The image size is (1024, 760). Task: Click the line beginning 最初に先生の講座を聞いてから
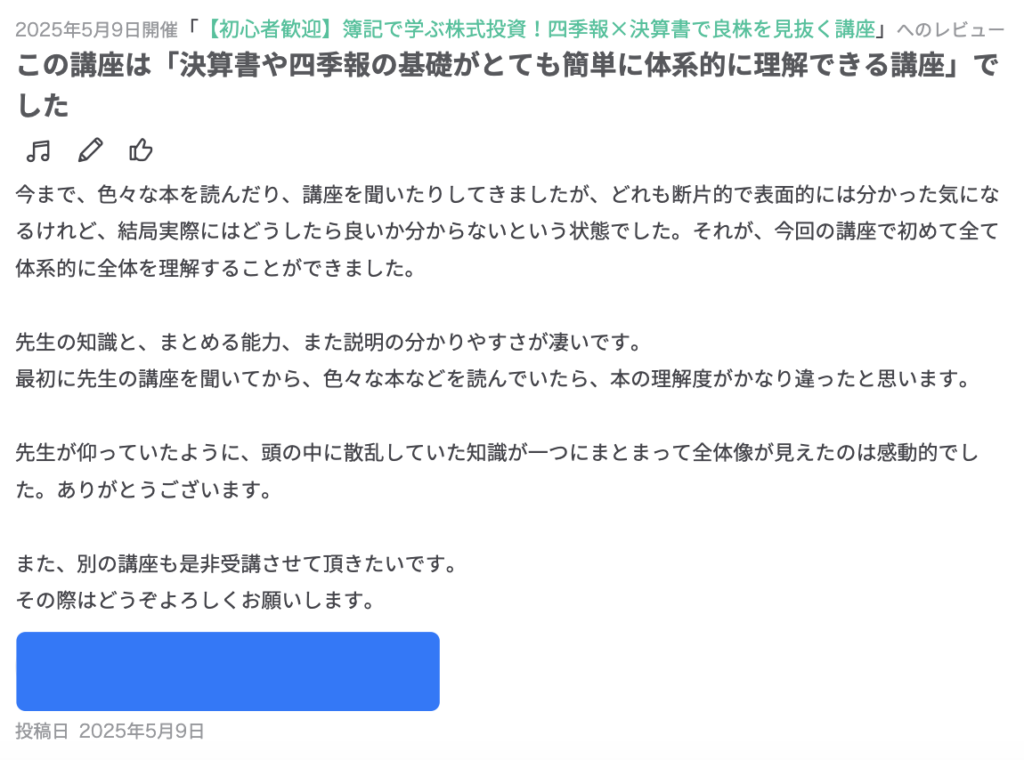(x=493, y=380)
